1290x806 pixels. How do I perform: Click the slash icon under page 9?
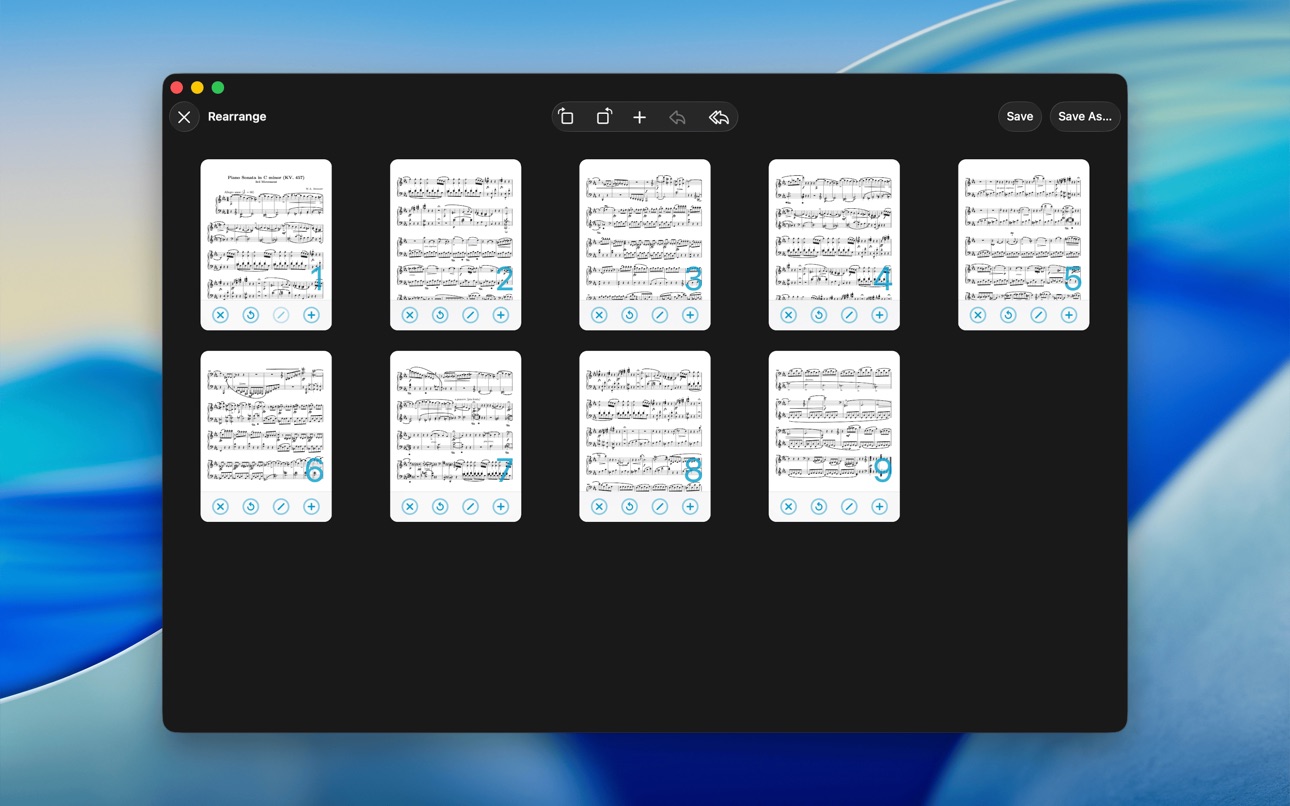(x=849, y=507)
